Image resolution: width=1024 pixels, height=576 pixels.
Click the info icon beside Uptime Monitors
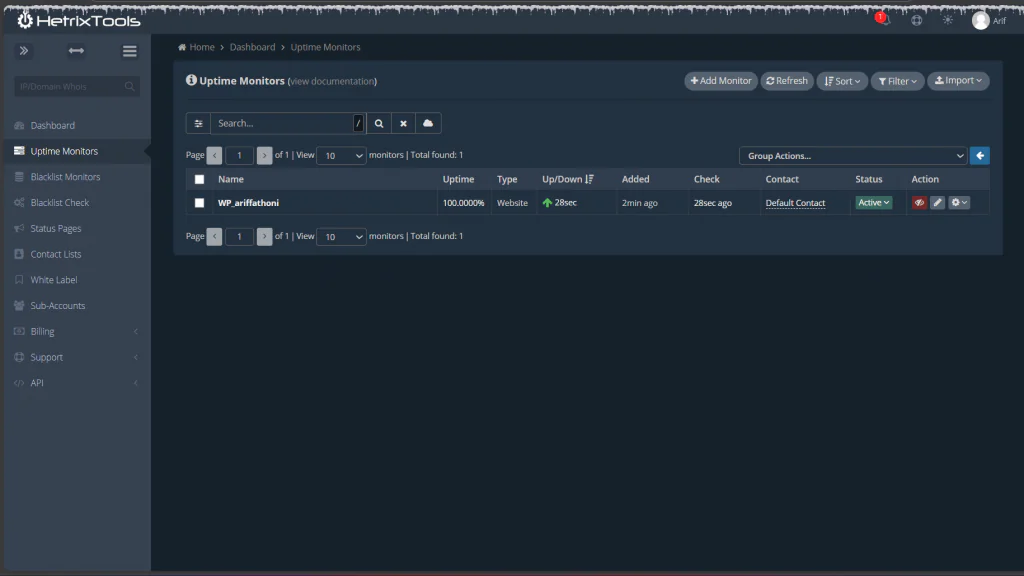coord(191,80)
